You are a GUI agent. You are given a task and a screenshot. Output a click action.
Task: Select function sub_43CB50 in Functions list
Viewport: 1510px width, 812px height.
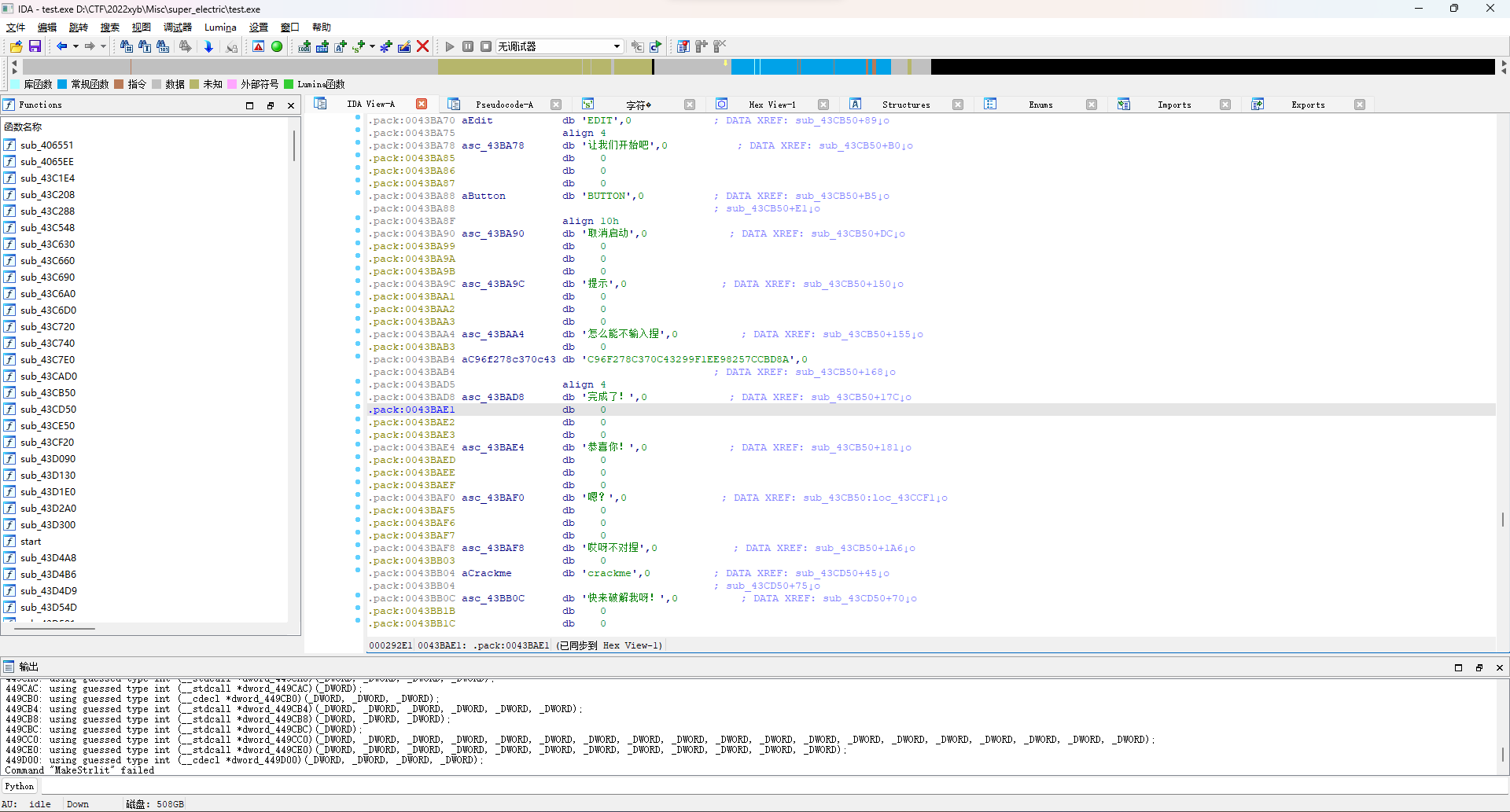(48, 393)
